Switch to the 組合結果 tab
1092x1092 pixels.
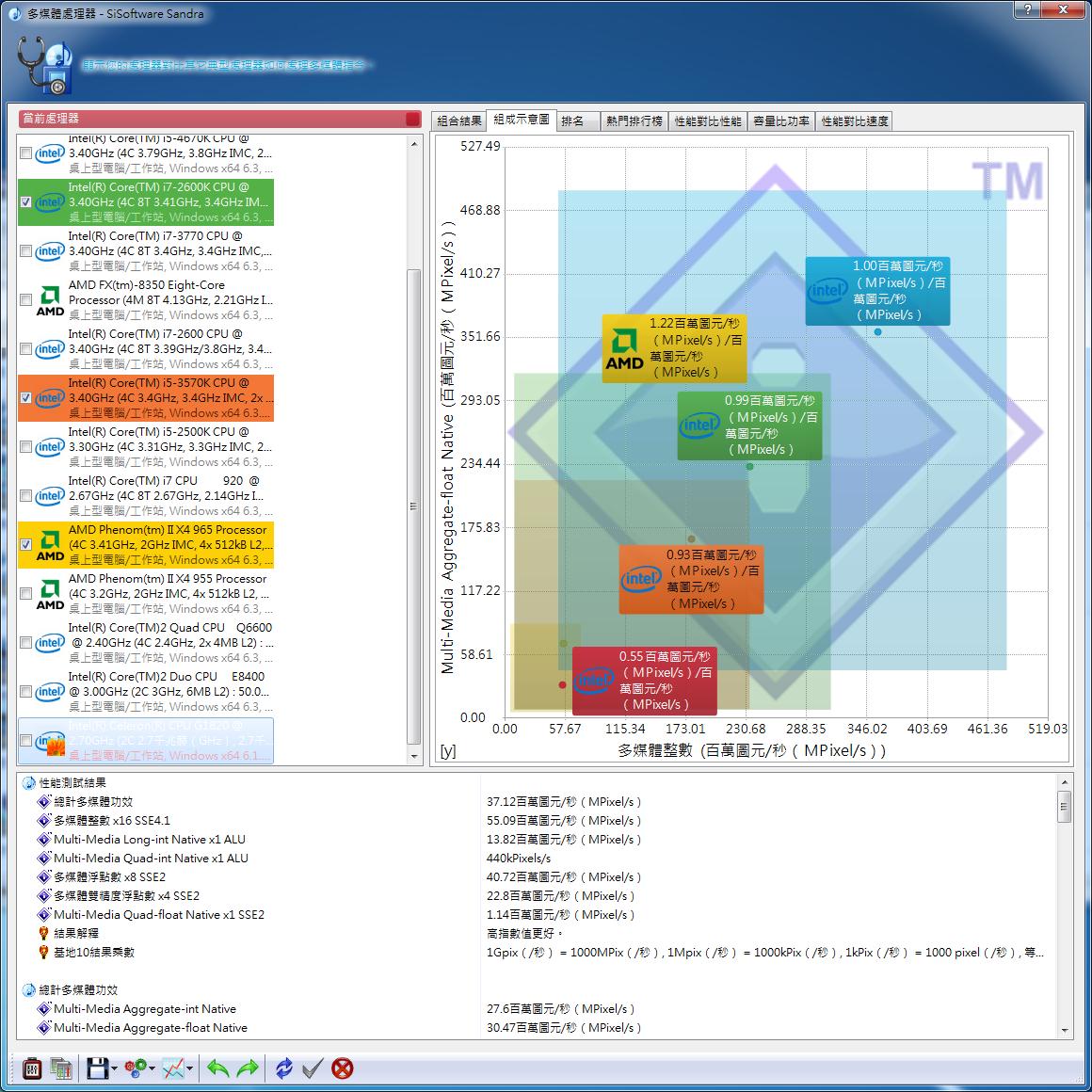(459, 121)
